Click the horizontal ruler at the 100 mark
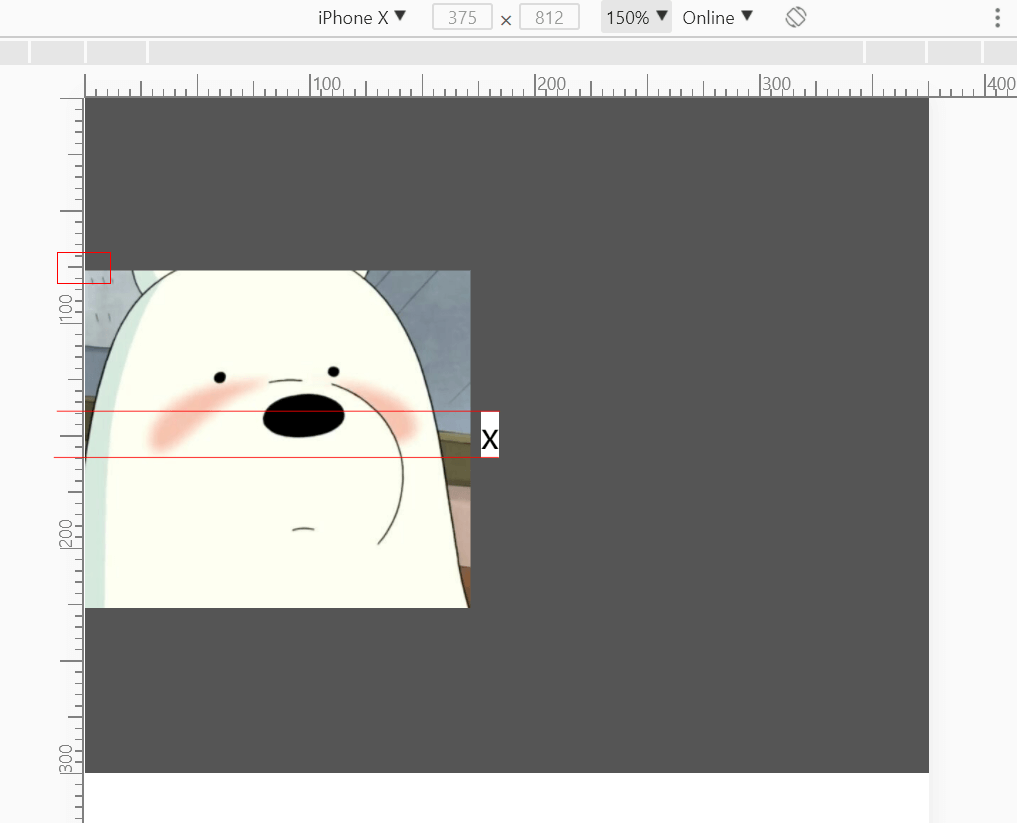 pos(311,86)
